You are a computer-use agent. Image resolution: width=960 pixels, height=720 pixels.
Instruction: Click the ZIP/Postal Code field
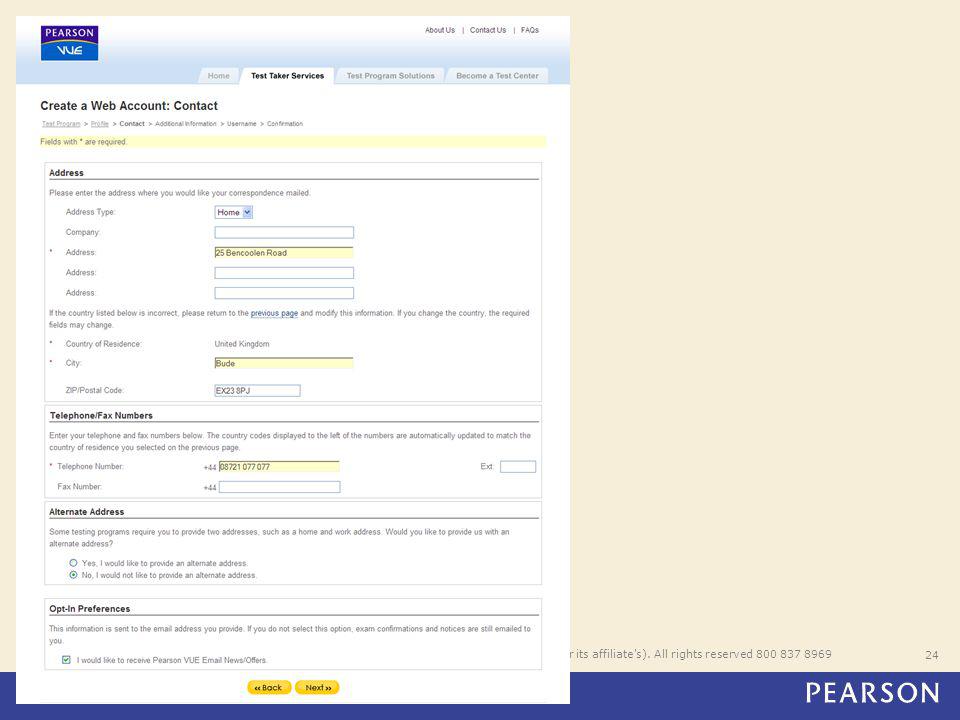257,391
